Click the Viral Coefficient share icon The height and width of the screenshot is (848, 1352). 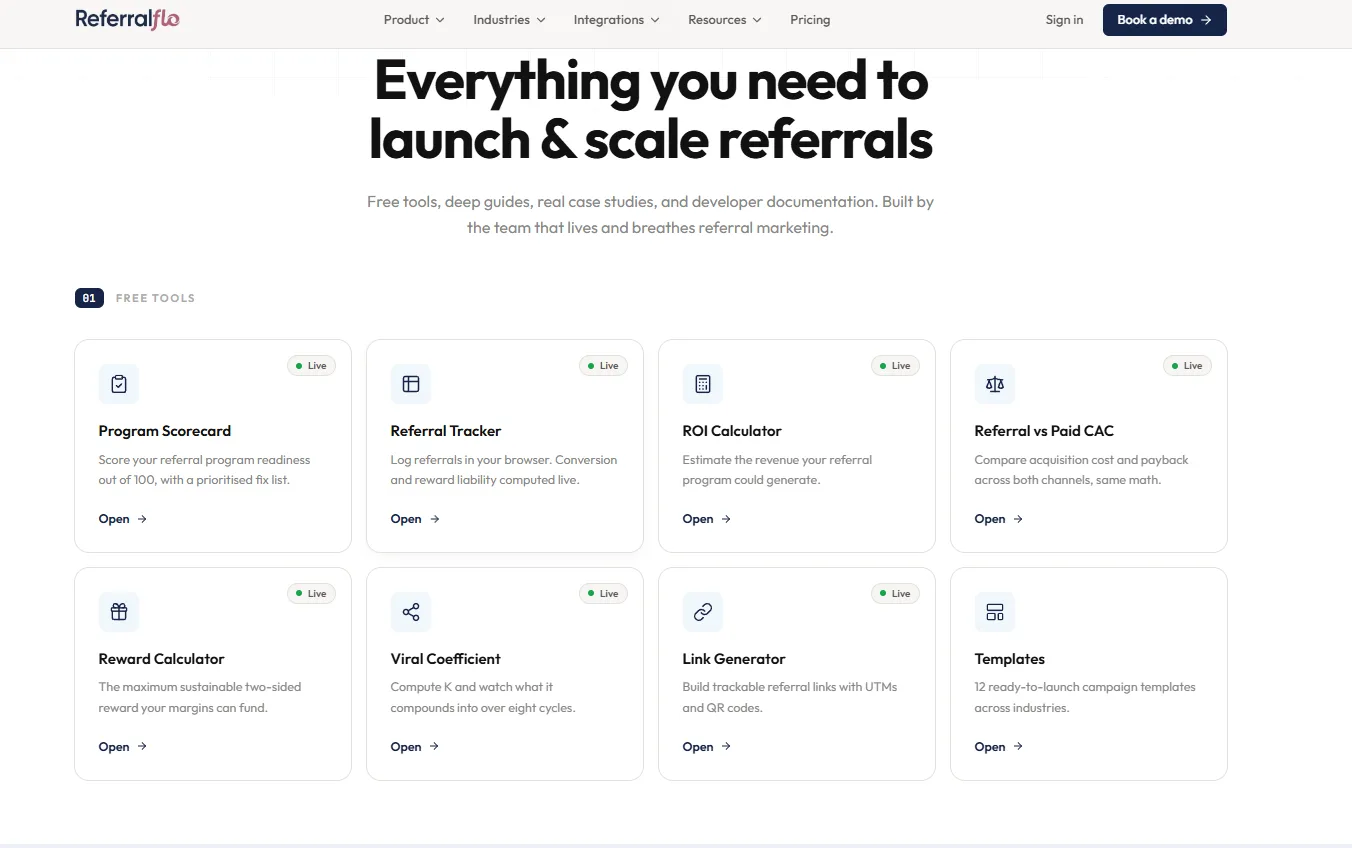point(411,612)
